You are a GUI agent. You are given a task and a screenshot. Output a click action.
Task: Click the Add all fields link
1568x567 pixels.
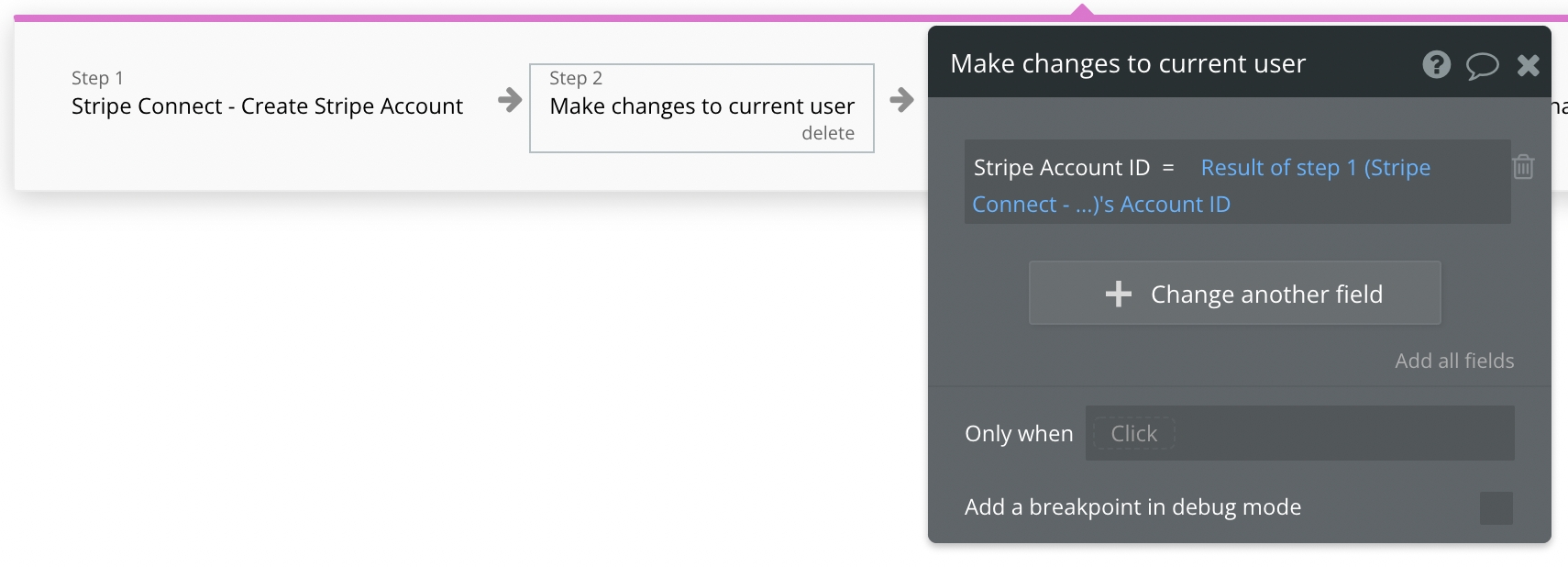[1454, 361]
